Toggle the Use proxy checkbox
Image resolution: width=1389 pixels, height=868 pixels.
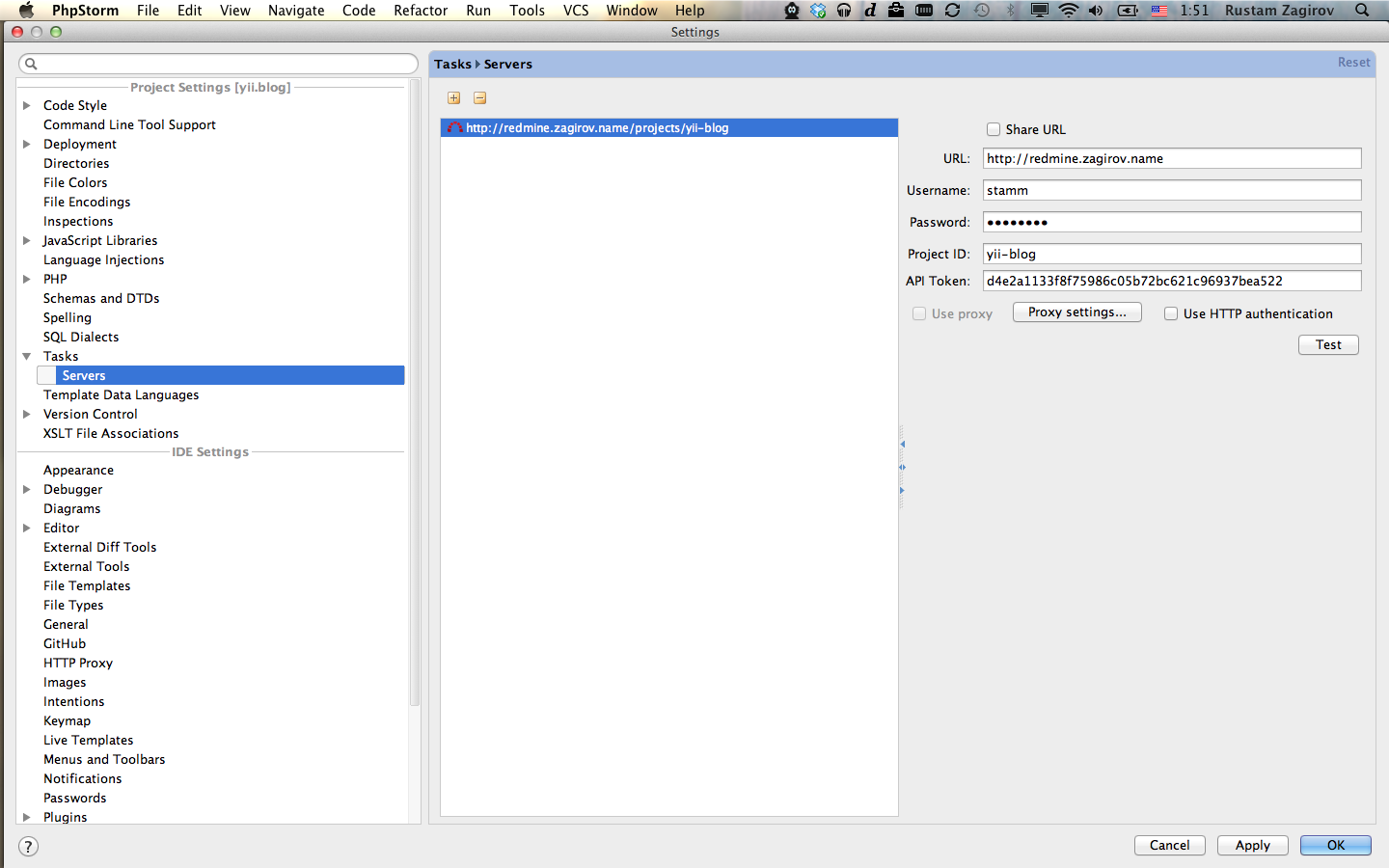pyautogui.click(x=919, y=313)
